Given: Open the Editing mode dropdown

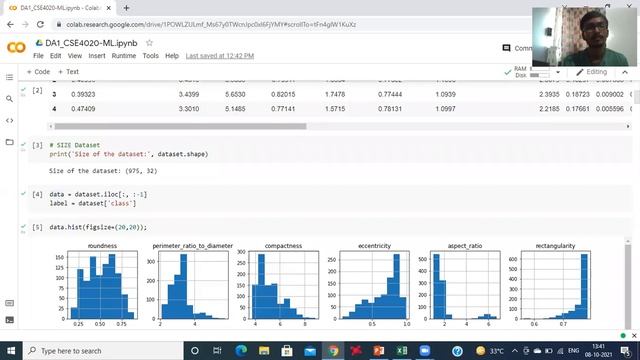Looking at the screenshot, I should pos(591,72).
